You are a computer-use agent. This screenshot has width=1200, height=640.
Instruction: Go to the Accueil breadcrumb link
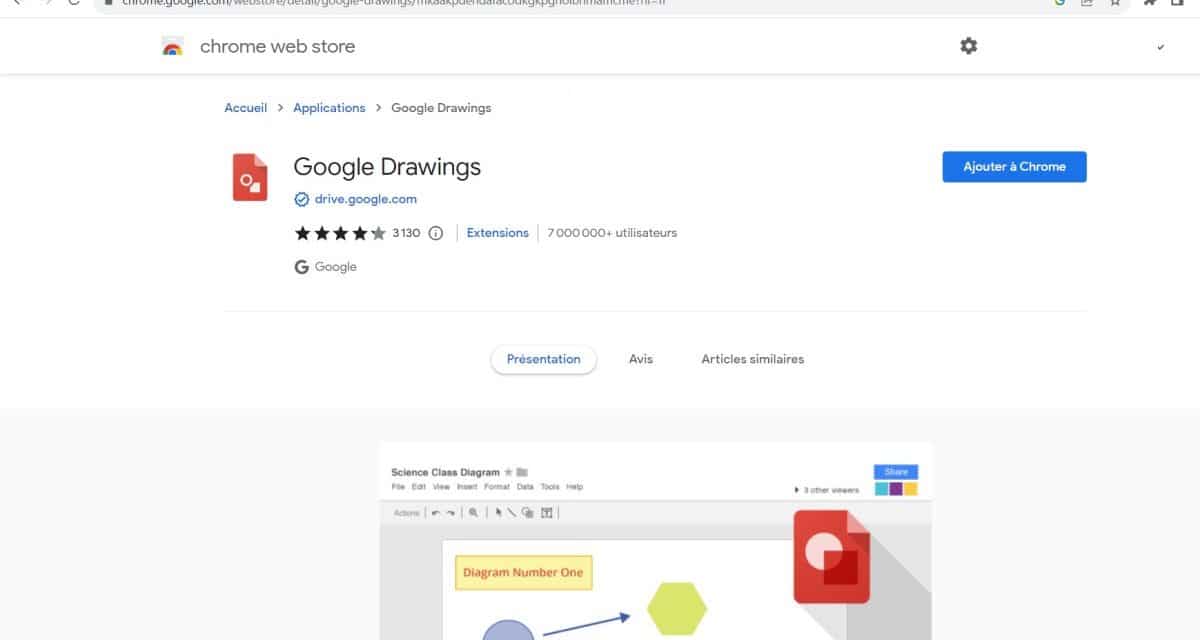click(x=246, y=108)
